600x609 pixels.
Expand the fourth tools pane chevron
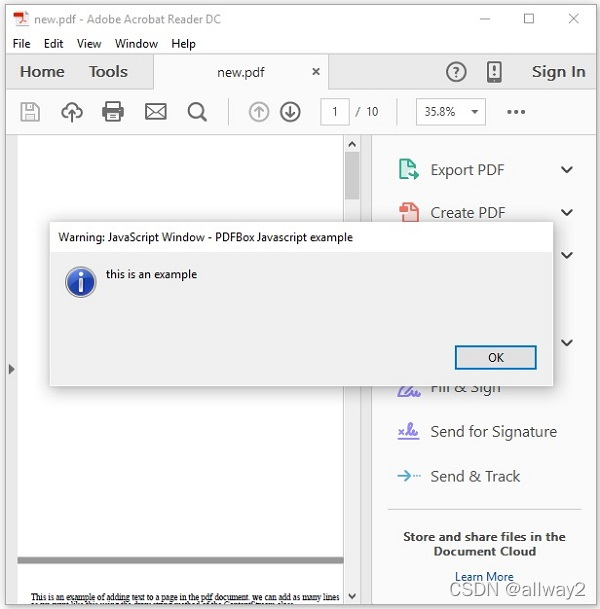click(x=567, y=342)
